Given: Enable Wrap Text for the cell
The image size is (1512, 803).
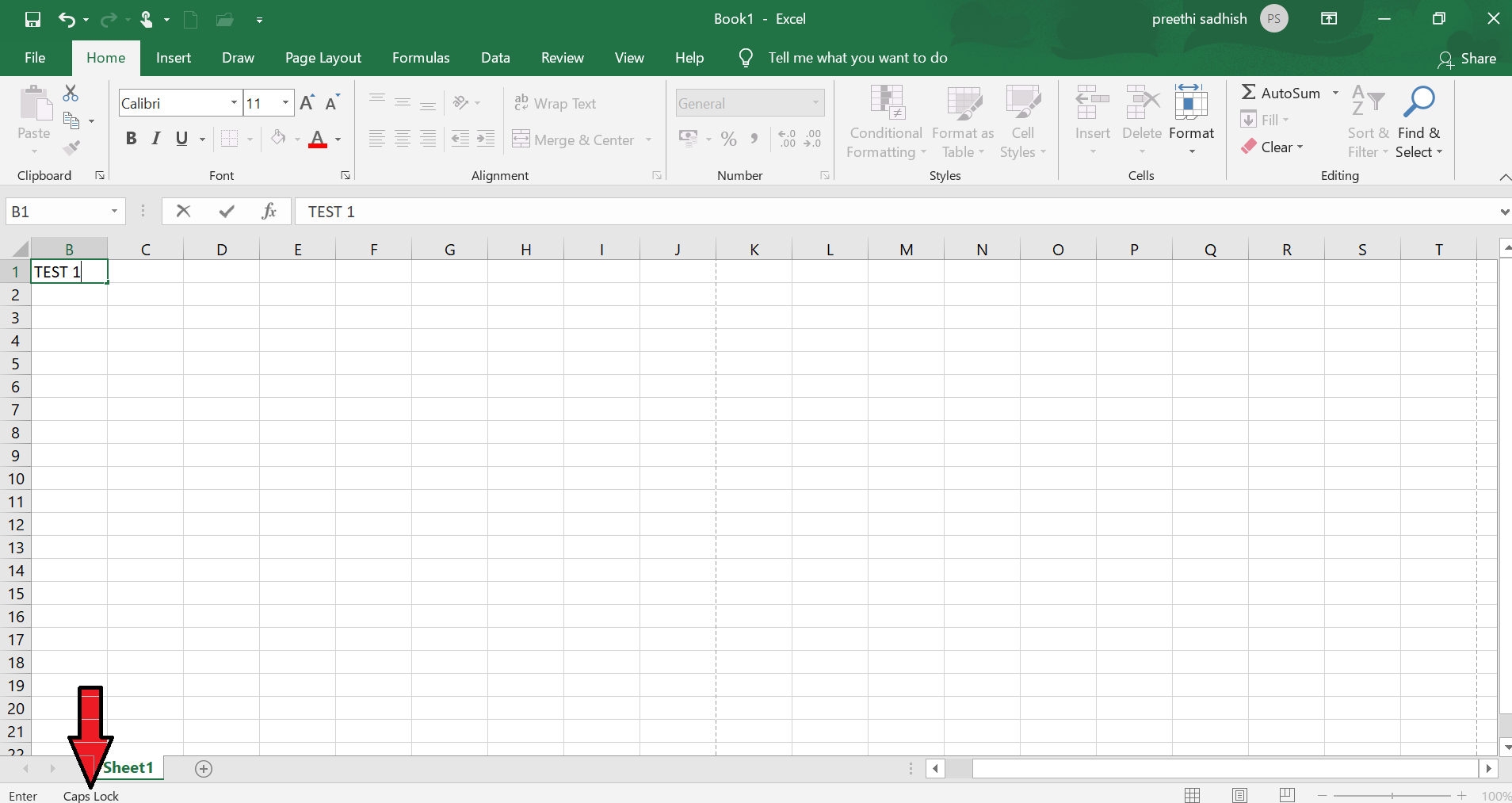Looking at the screenshot, I should (556, 103).
